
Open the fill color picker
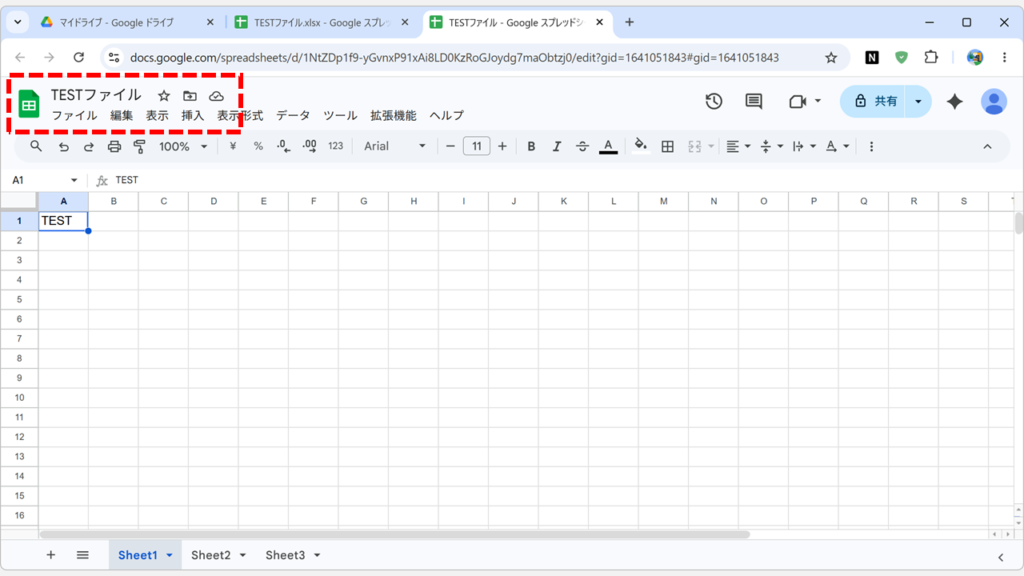[641, 146]
